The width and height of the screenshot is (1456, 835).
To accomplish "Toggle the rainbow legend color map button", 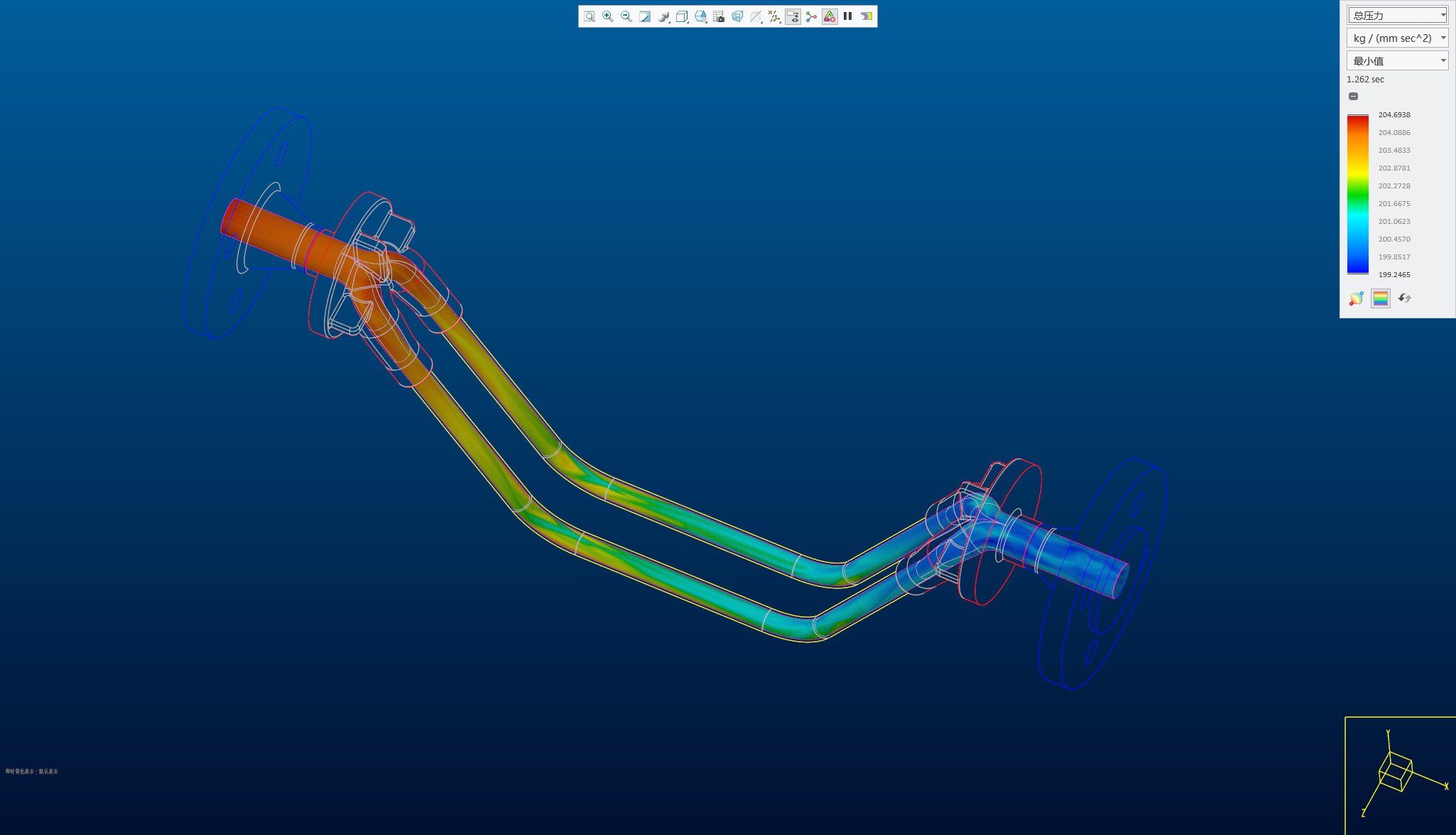I will 1381,298.
